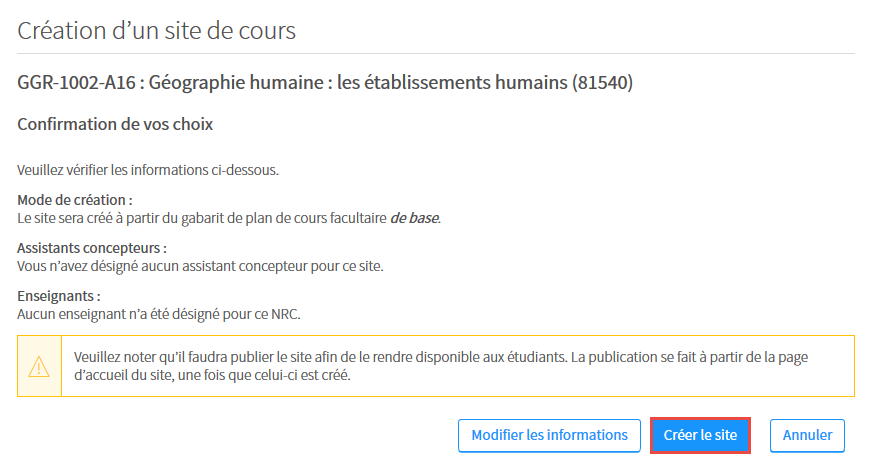
Task: Click the publication notice text in the yellow box
Action: [441, 366]
